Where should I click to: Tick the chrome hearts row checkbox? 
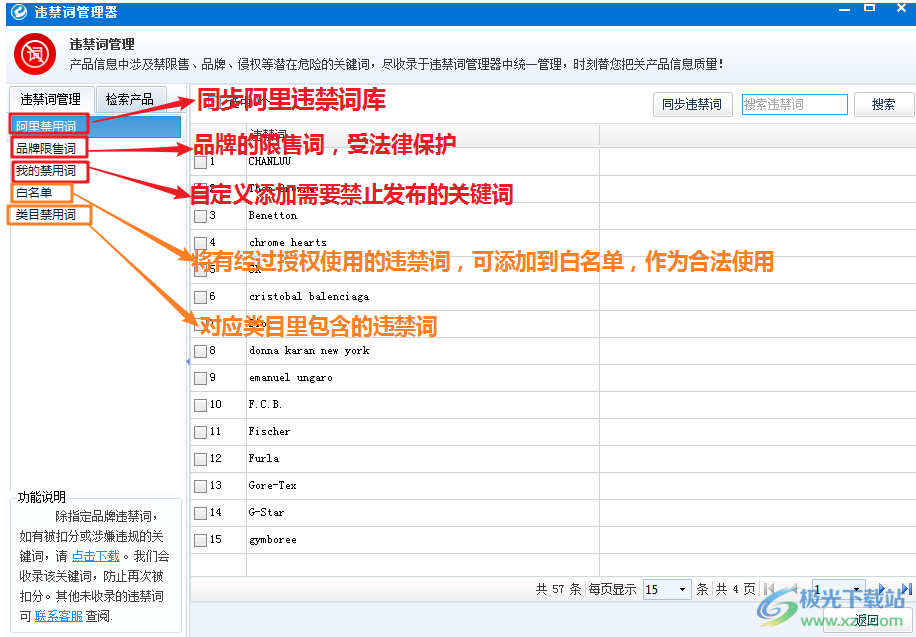pos(200,243)
